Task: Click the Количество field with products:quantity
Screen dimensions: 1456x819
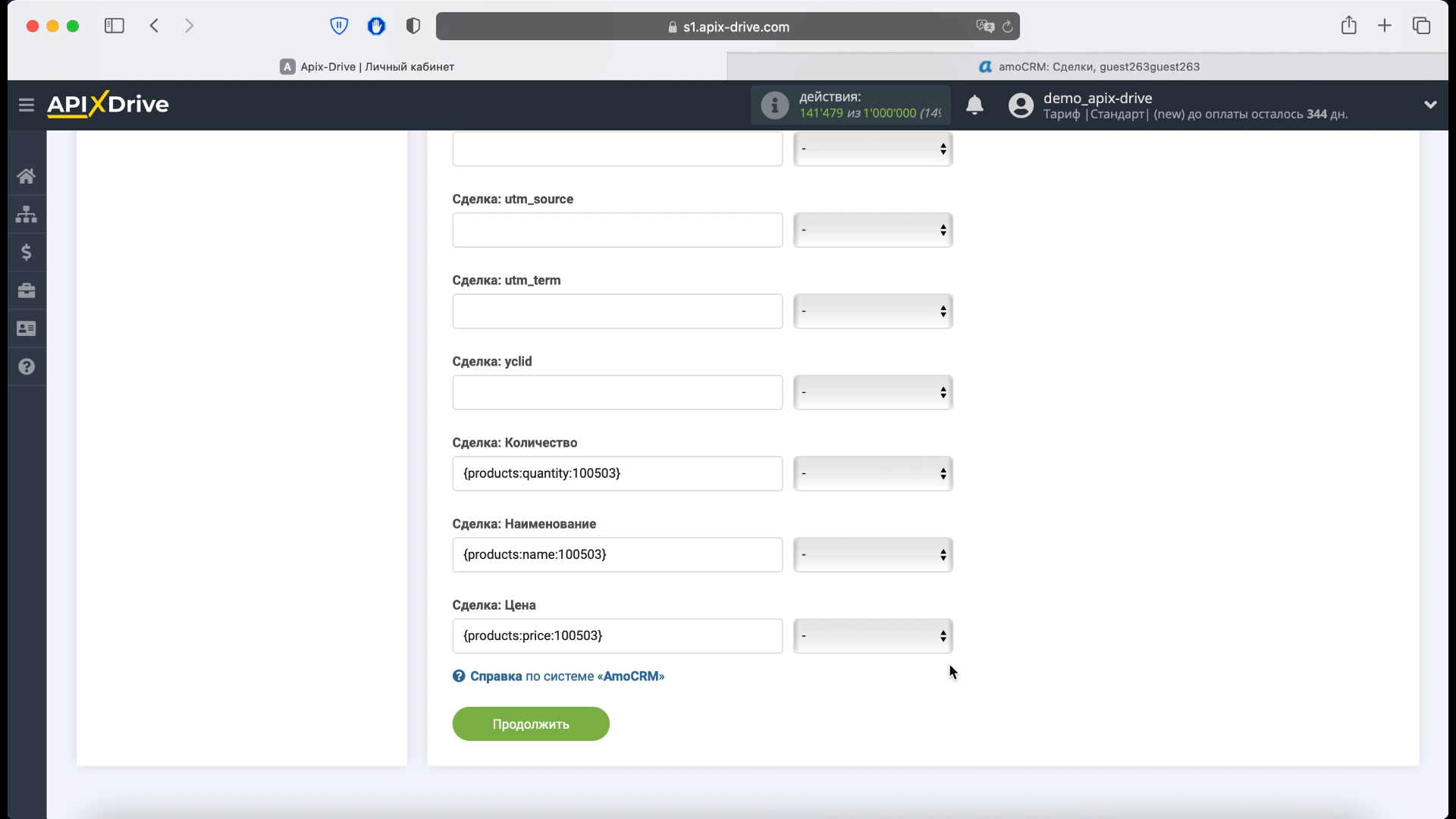Action: 617,473
